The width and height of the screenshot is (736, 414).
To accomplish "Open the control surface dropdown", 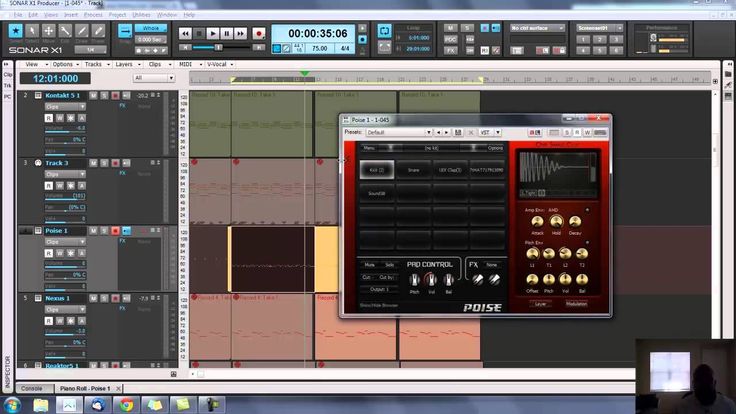I will [x=537, y=28].
